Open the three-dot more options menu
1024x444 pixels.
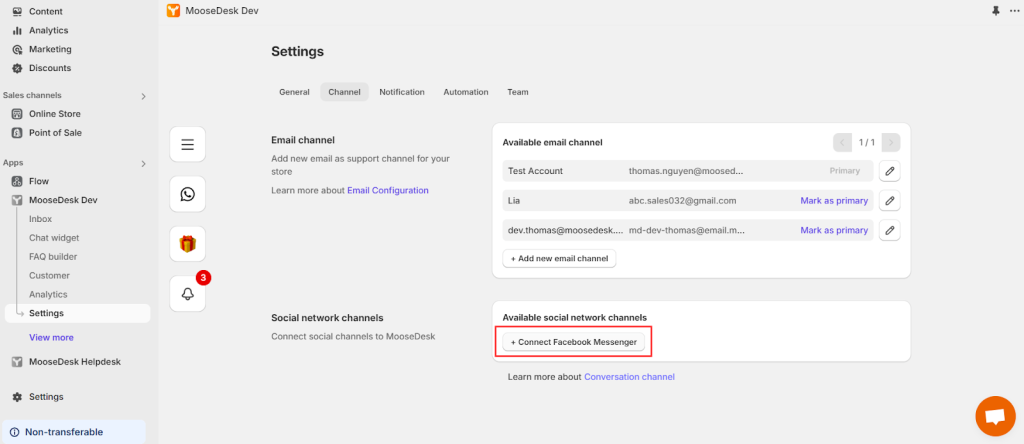1014,10
